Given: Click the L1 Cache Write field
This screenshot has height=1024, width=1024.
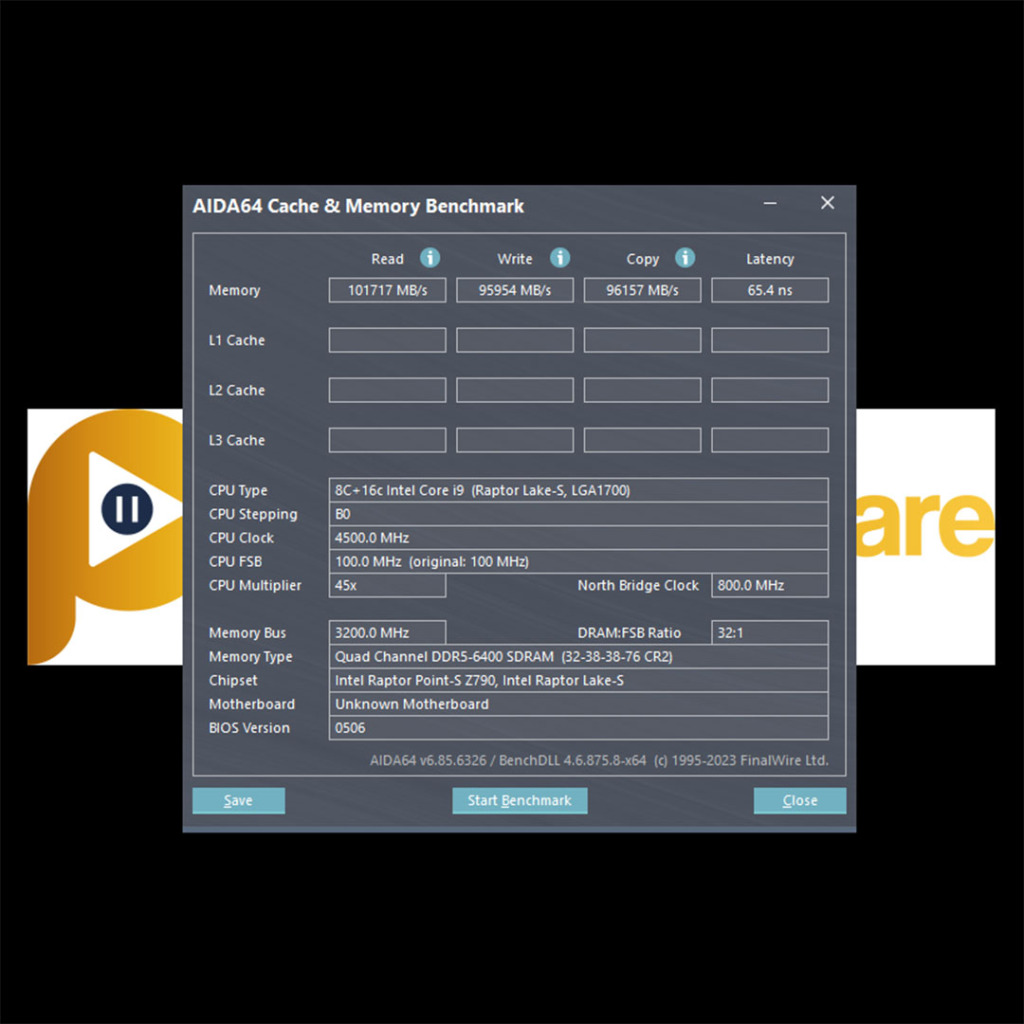Looking at the screenshot, I should pyautogui.click(x=515, y=340).
